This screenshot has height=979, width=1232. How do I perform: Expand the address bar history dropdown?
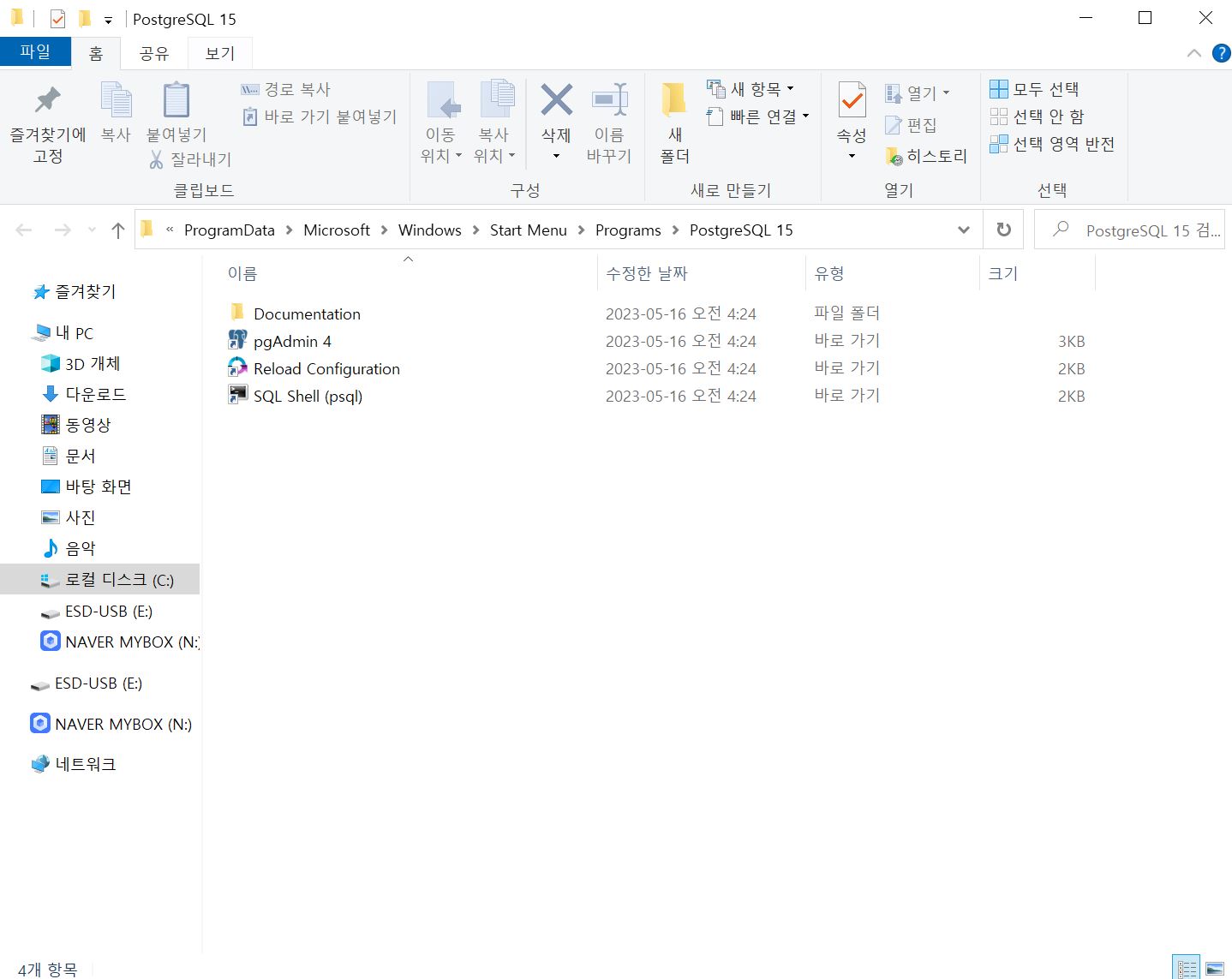pyautogui.click(x=963, y=230)
